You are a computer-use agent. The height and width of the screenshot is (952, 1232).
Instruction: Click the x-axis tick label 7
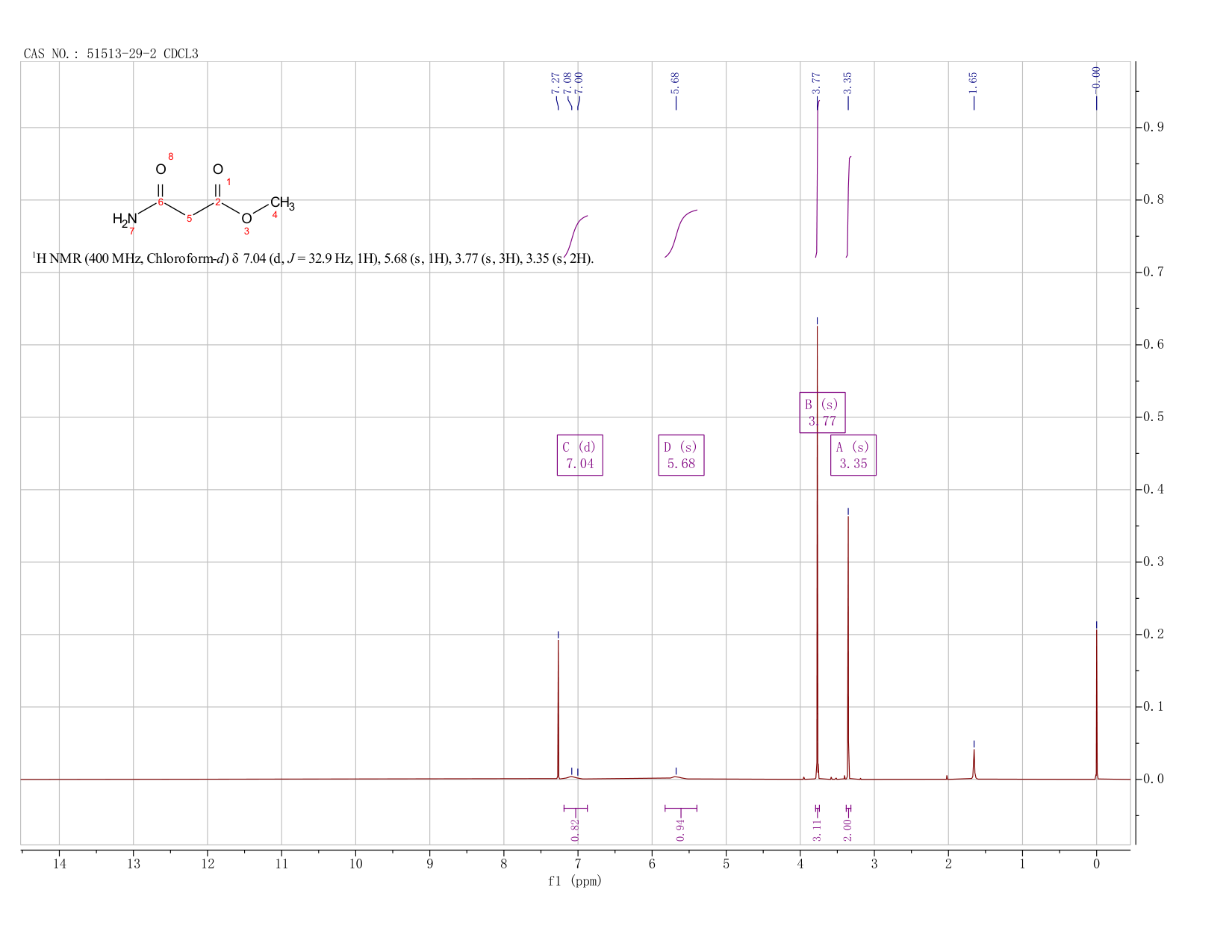[578, 864]
